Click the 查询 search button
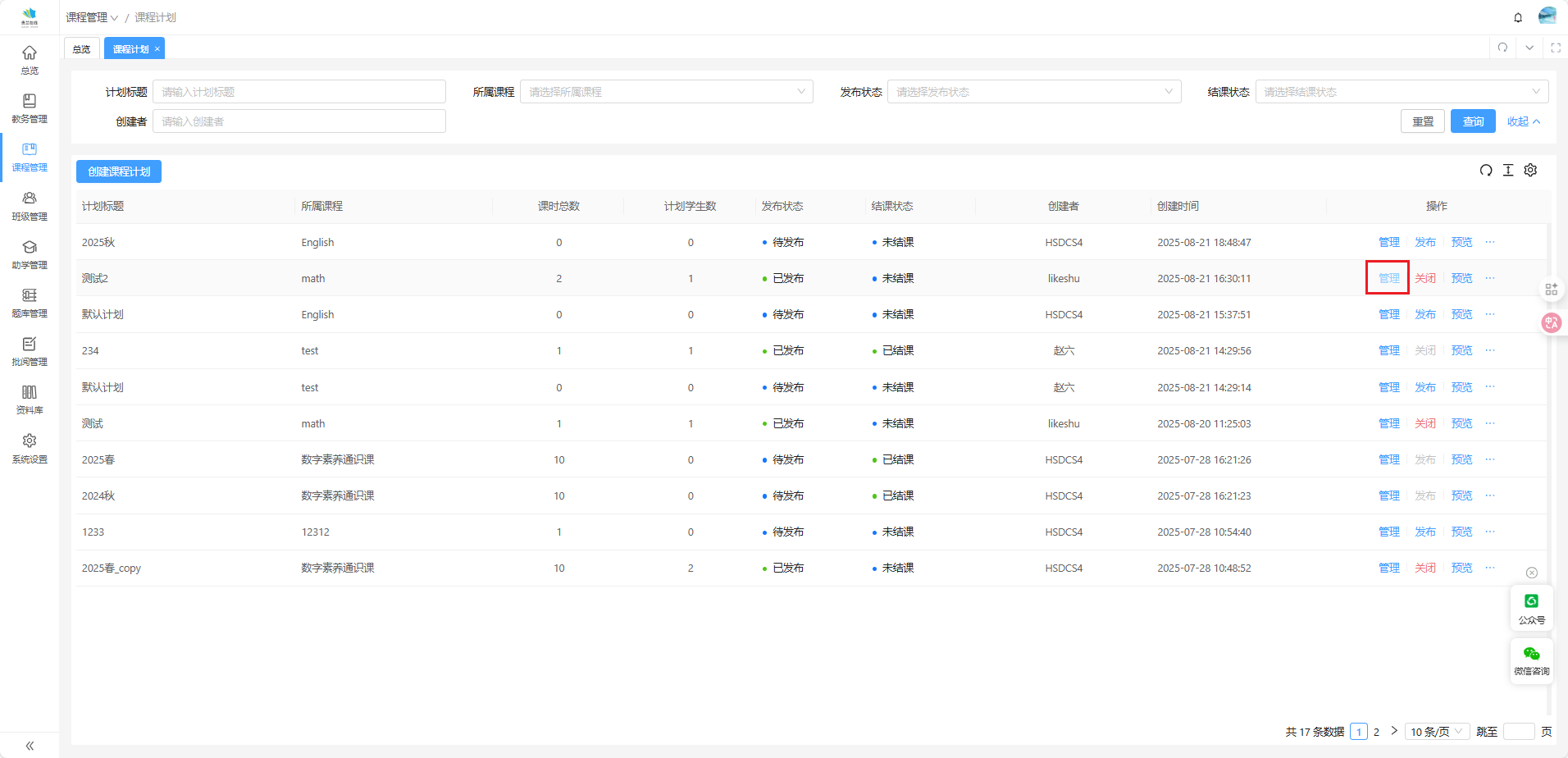1568x758 pixels. 1473,121
